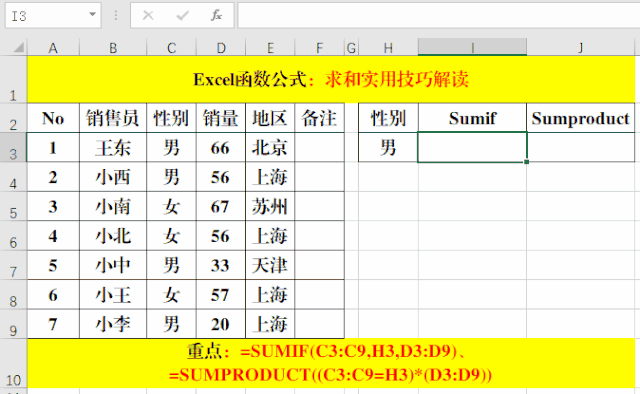Select cell 小南
The width and height of the screenshot is (640, 394).
(x=113, y=206)
